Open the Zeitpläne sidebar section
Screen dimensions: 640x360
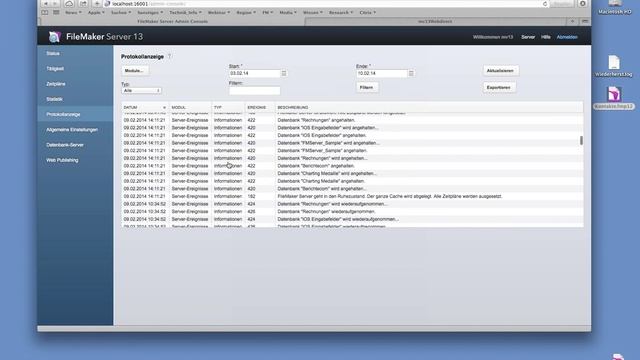click(x=75, y=84)
